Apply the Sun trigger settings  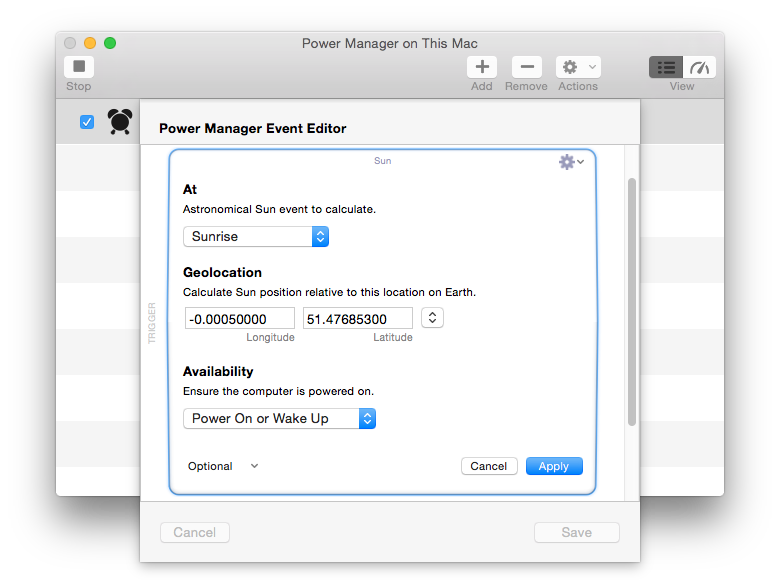(x=554, y=466)
